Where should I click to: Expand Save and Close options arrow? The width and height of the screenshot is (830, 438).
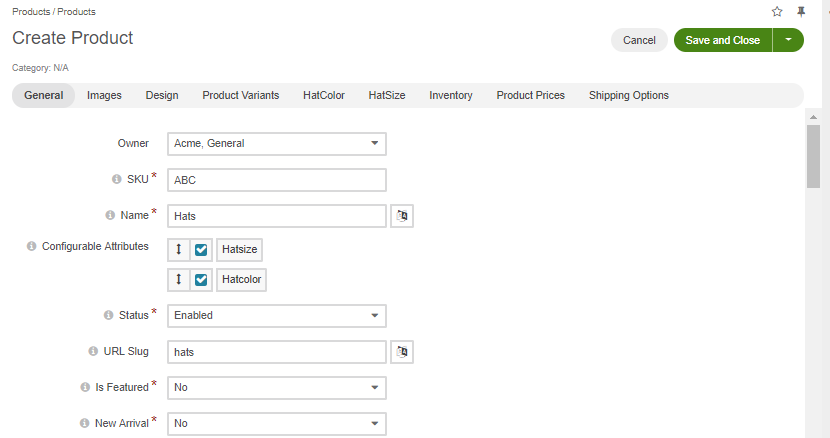click(x=789, y=40)
